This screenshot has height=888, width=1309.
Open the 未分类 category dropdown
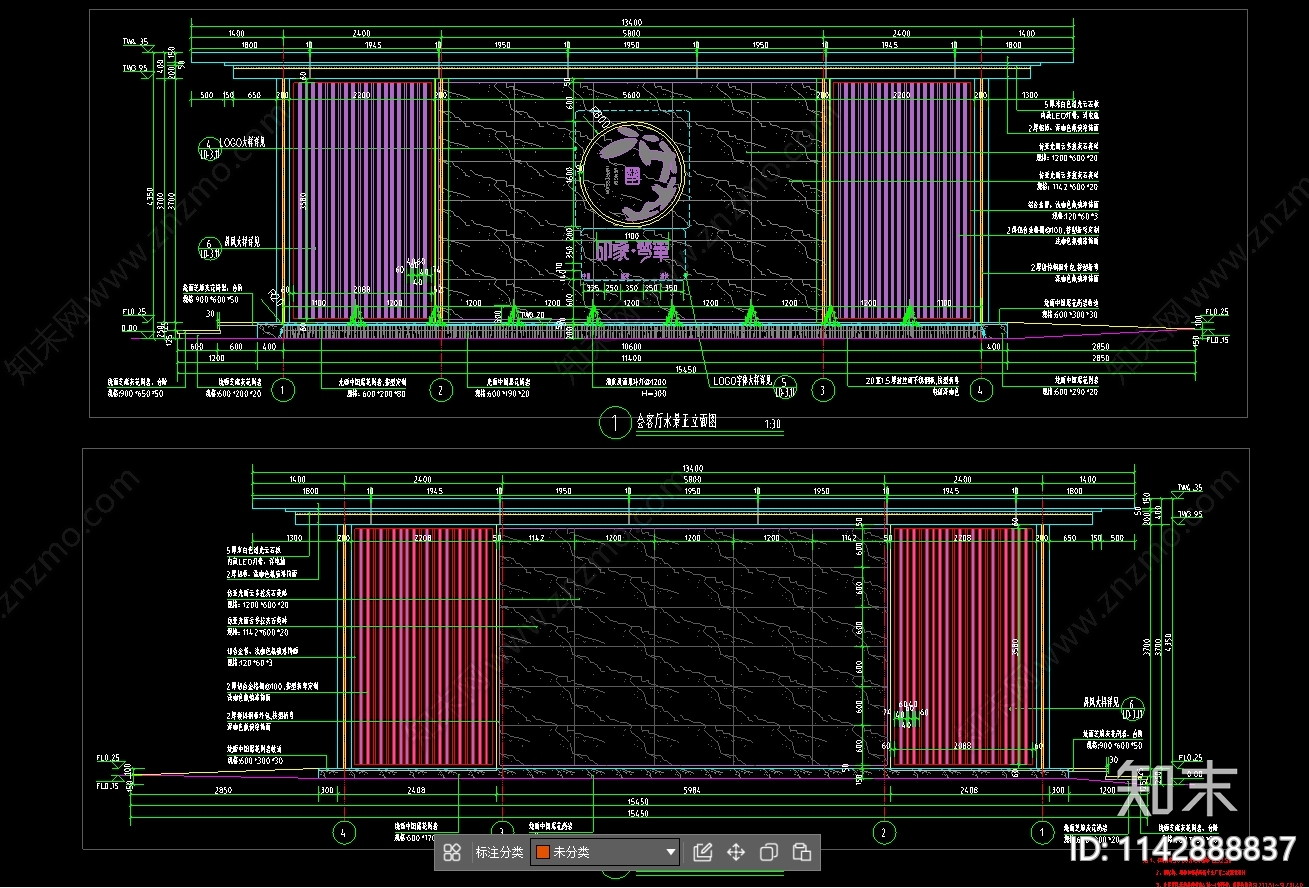(x=605, y=852)
